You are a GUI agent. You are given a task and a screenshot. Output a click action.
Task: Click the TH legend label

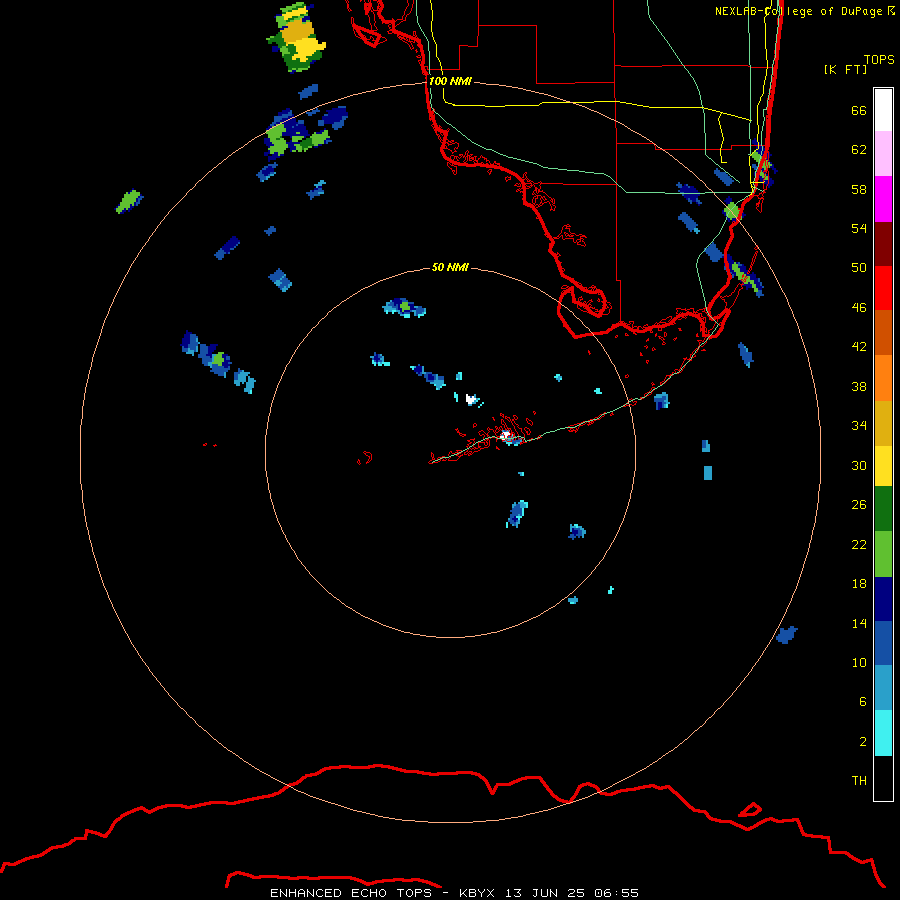click(859, 781)
